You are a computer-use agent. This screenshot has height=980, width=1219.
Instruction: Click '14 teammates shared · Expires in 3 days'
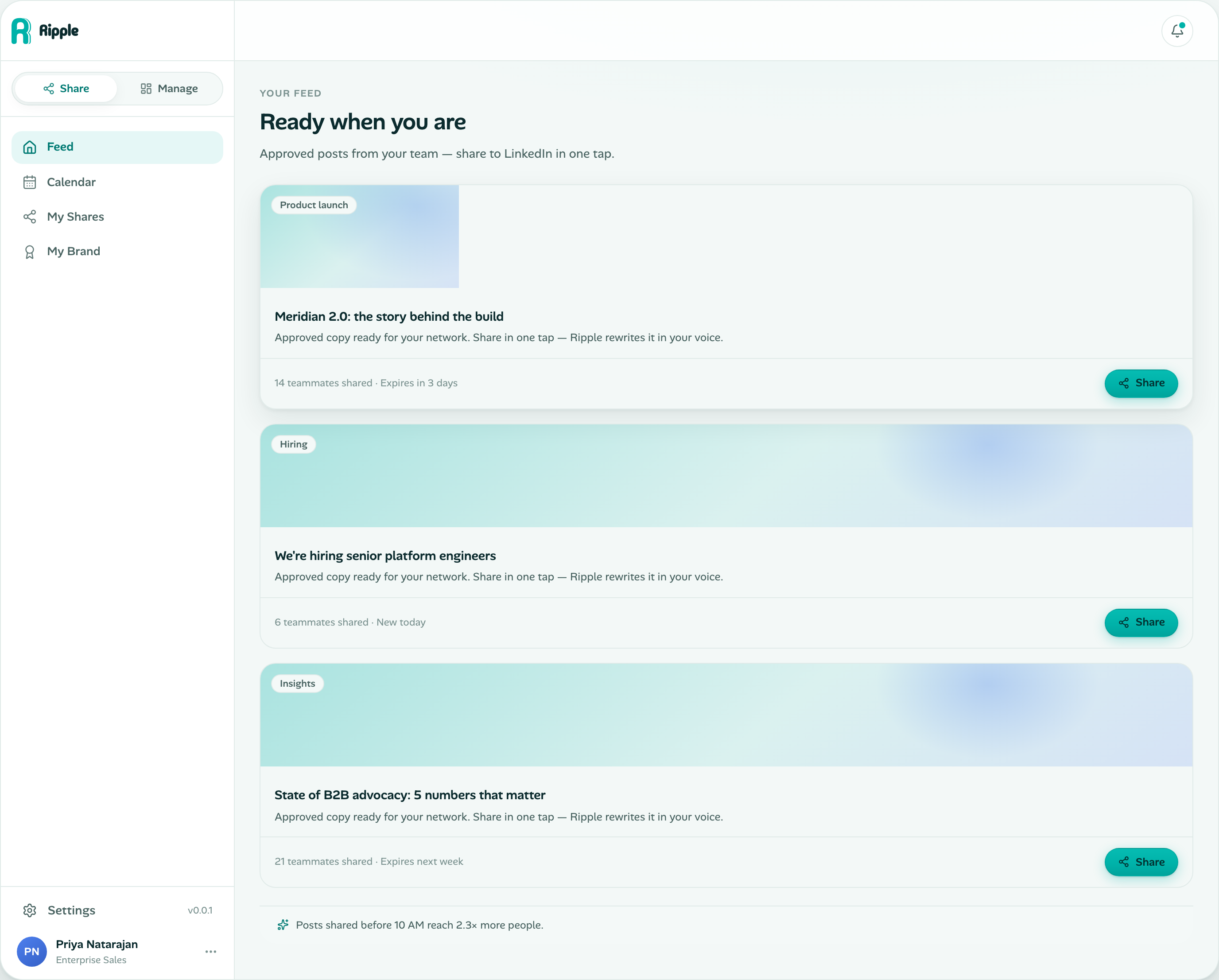click(x=366, y=383)
